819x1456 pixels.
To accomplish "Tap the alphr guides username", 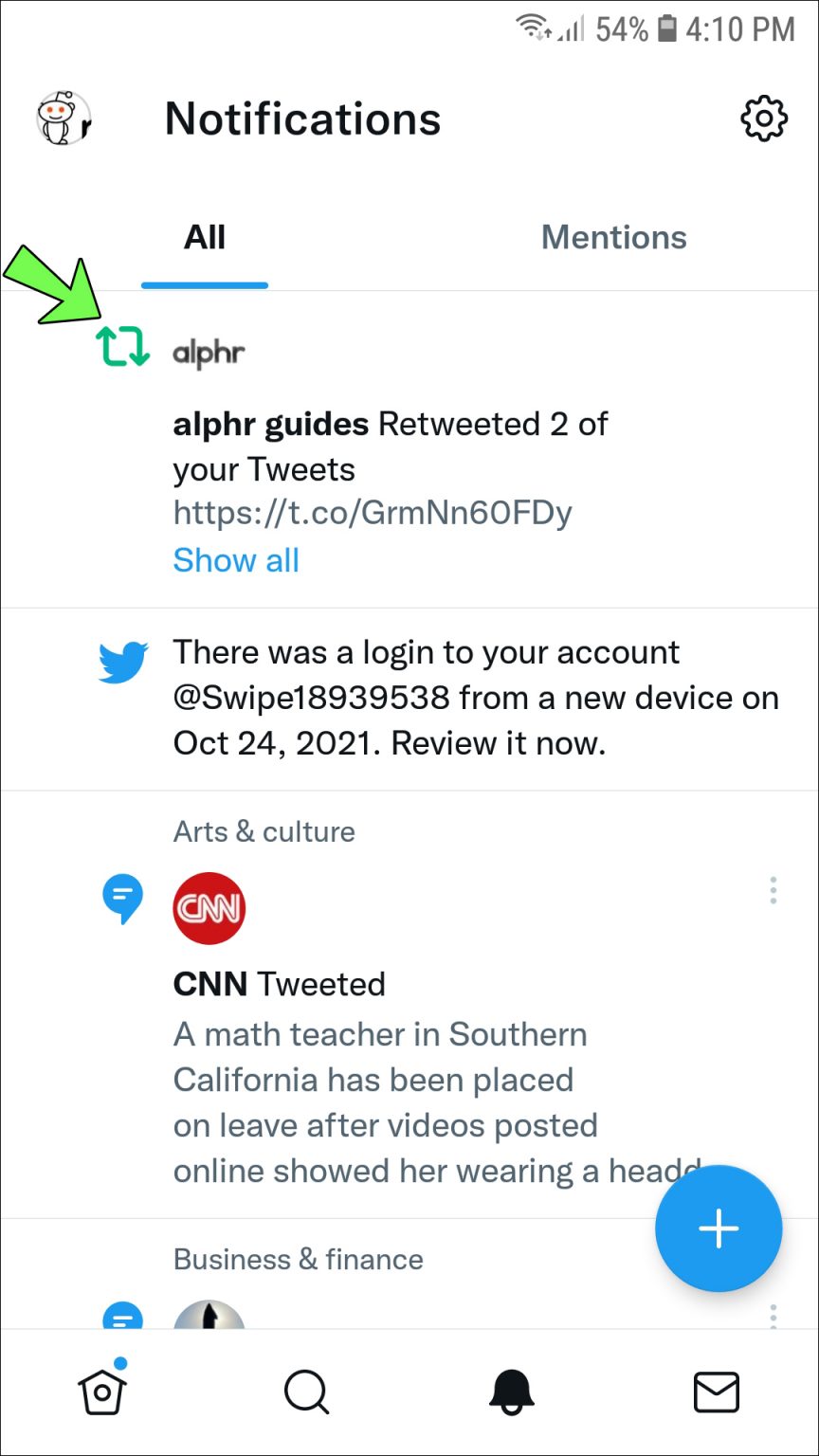I will 270,424.
